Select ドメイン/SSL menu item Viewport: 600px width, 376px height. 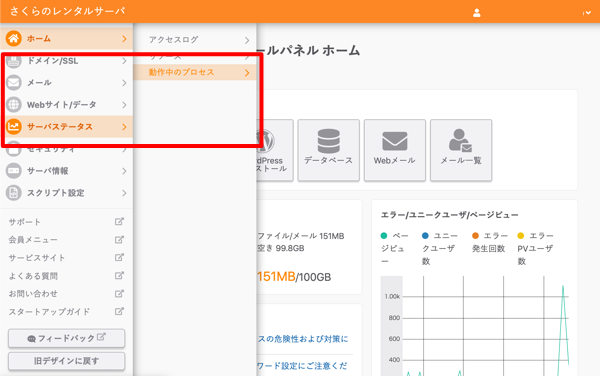(x=67, y=61)
